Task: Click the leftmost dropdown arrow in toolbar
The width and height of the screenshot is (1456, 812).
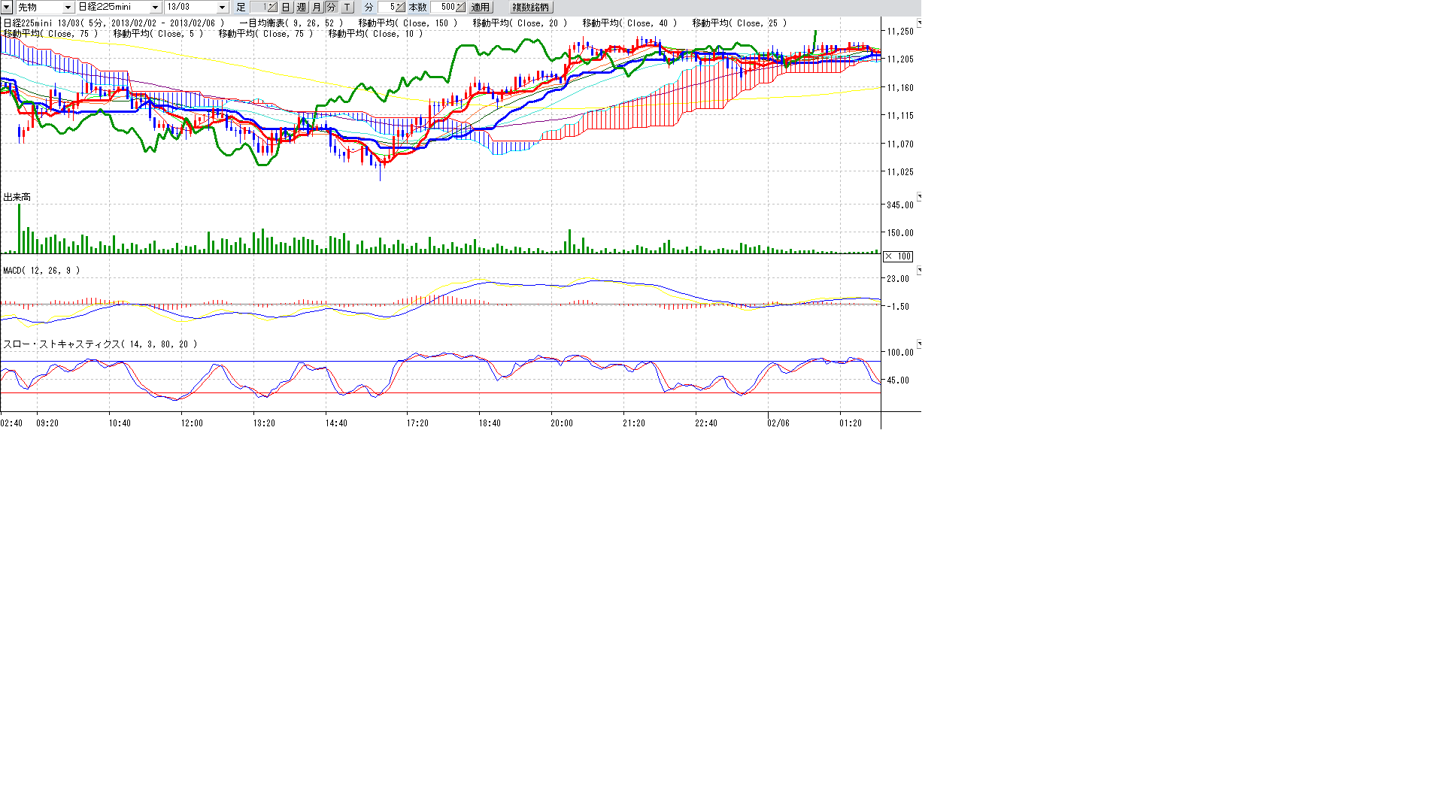Action: [x=7, y=7]
